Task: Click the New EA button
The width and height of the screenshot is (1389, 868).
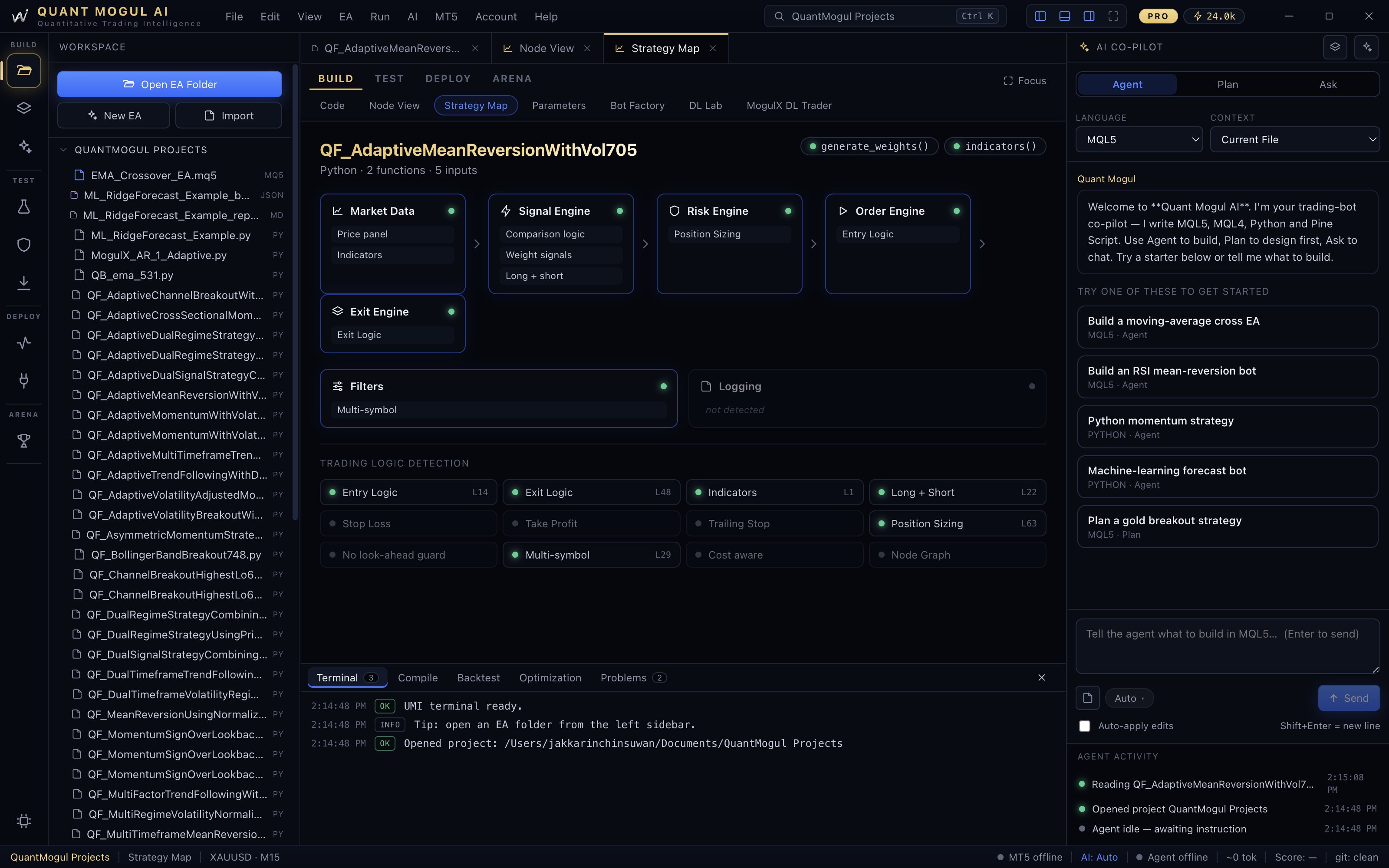Action: [114, 116]
